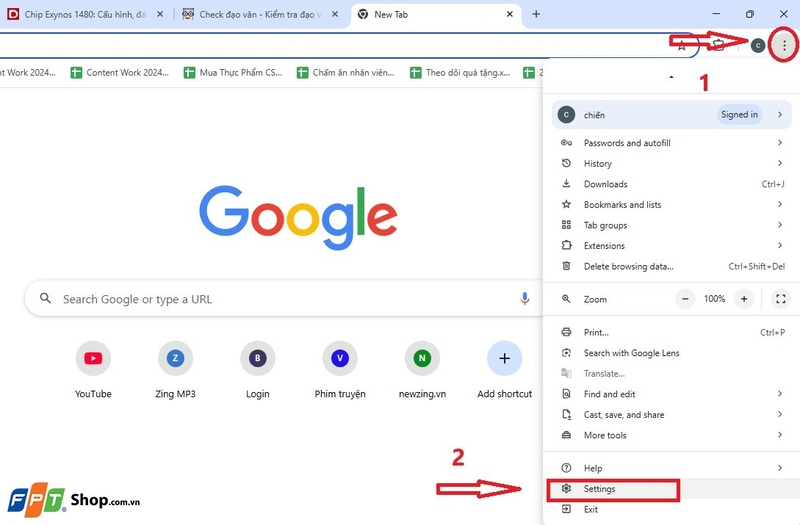Screen dimensions: 800x525
Task: Click the Search Google or type URL box
Action: click(x=283, y=299)
